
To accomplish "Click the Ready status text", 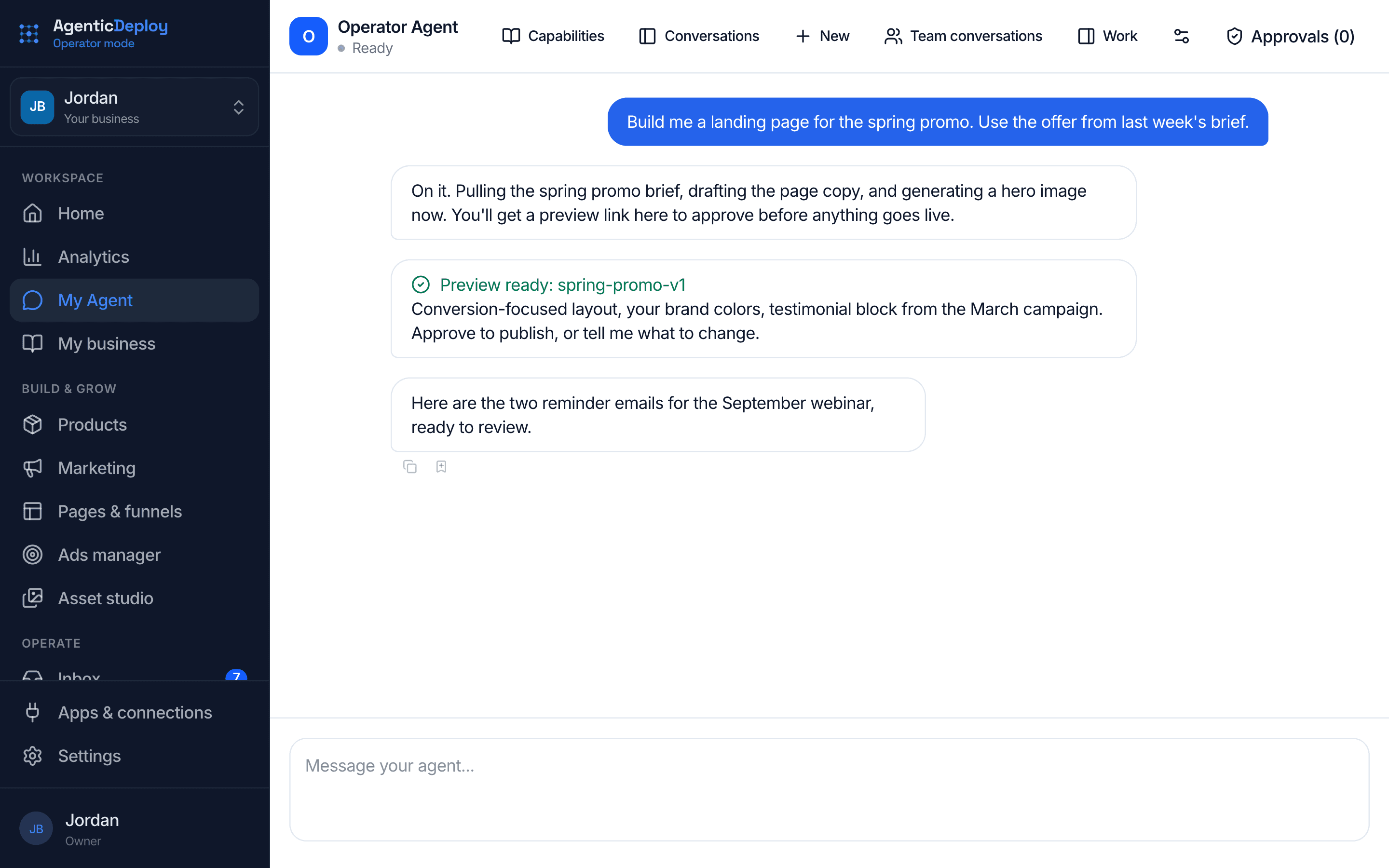I will coord(372,48).
